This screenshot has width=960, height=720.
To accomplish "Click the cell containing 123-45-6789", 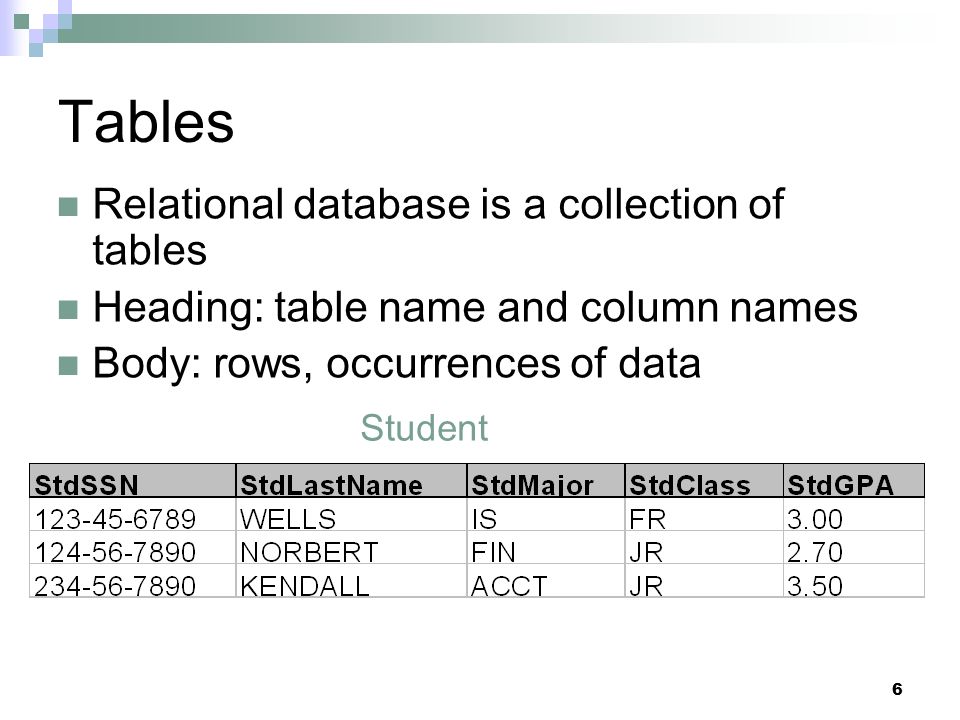I will 133,514.
